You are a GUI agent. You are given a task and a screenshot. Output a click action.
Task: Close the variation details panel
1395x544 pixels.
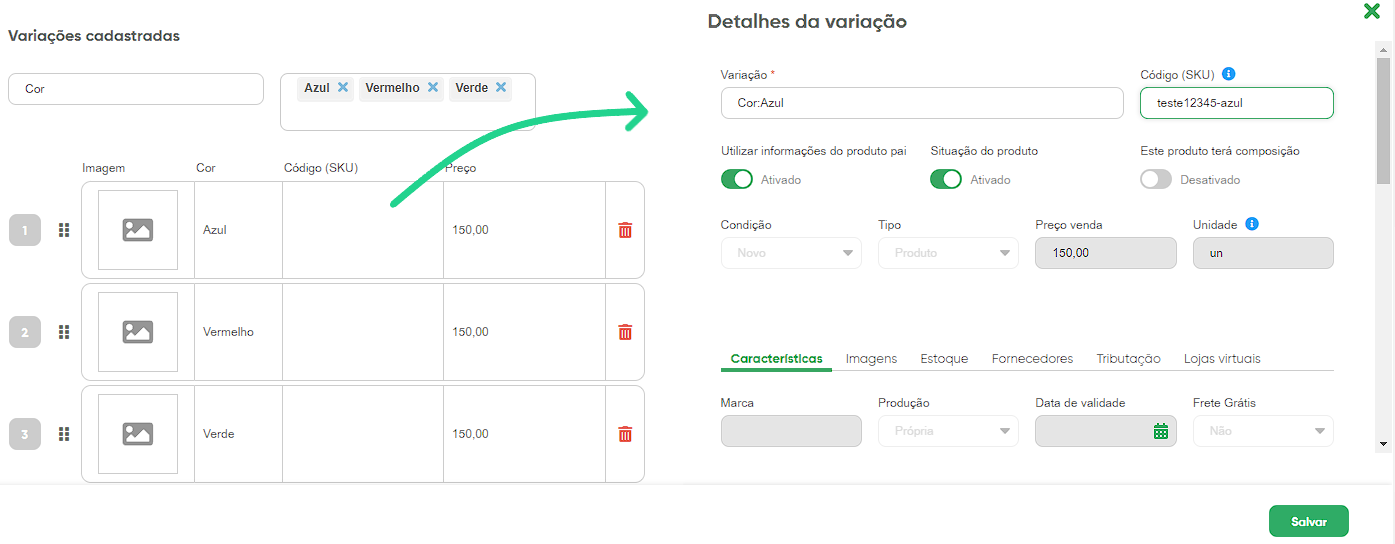click(x=1372, y=11)
